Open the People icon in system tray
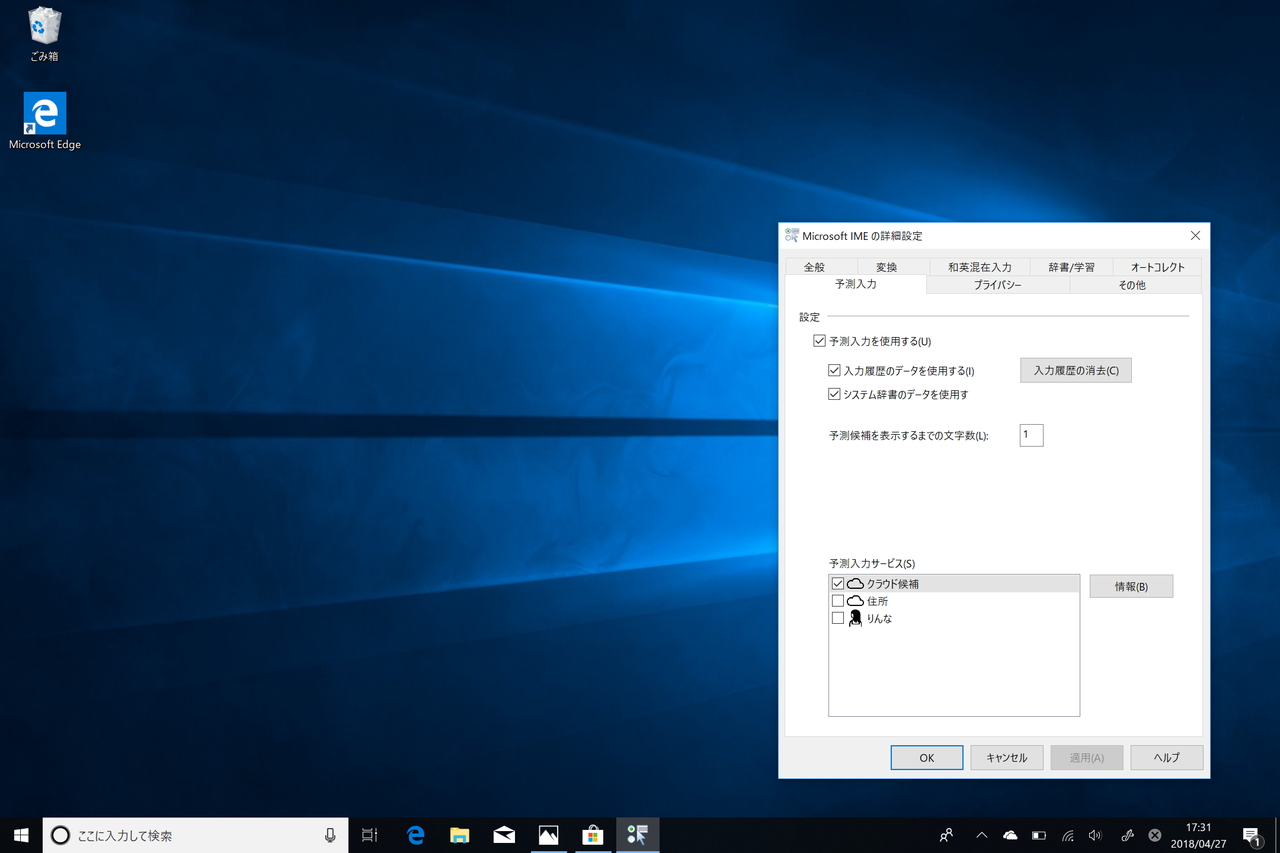1280x853 pixels. point(945,835)
